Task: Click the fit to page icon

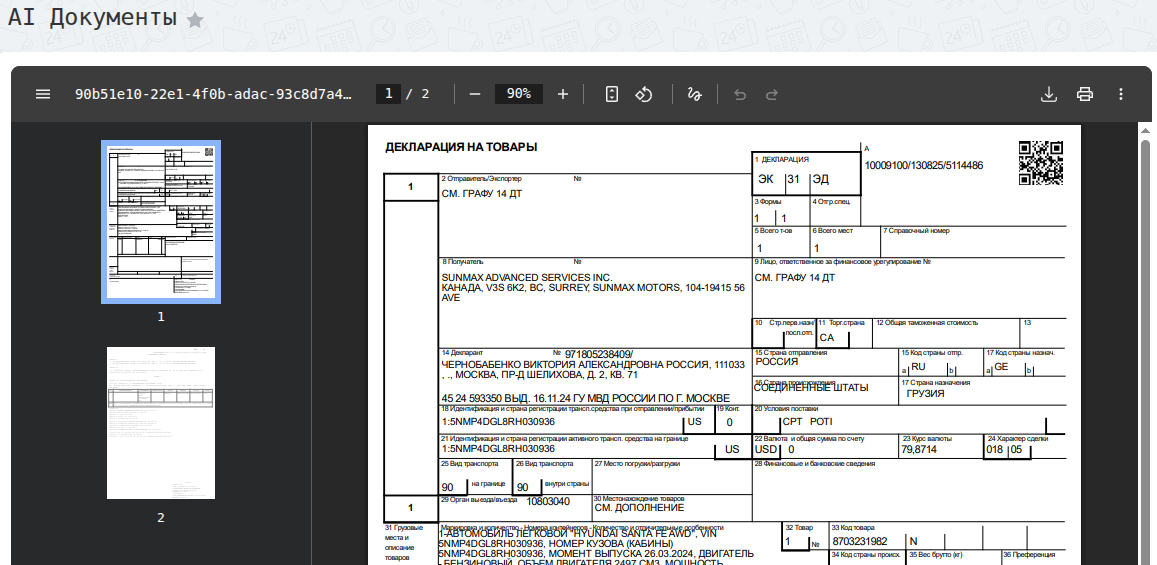Action: coord(612,94)
